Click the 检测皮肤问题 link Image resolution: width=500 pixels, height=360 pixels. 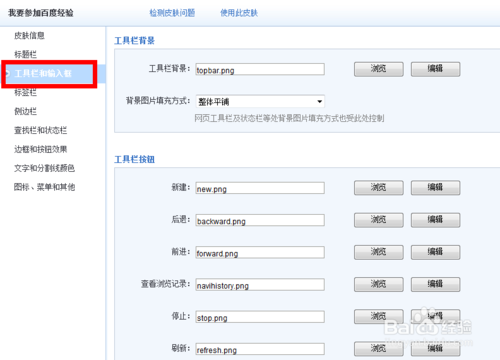pos(172,13)
